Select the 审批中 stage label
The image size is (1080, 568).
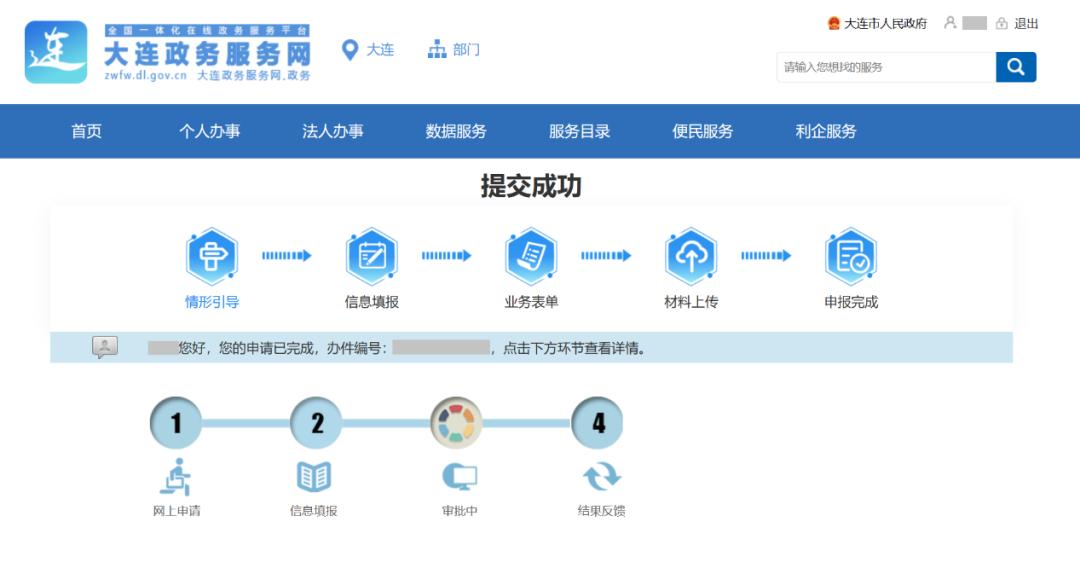[x=459, y=511]
